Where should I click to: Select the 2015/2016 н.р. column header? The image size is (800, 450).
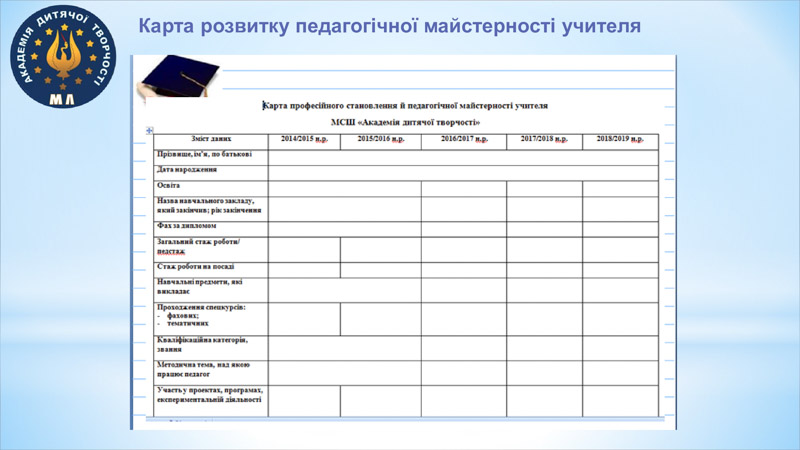[x=381, y=142]
